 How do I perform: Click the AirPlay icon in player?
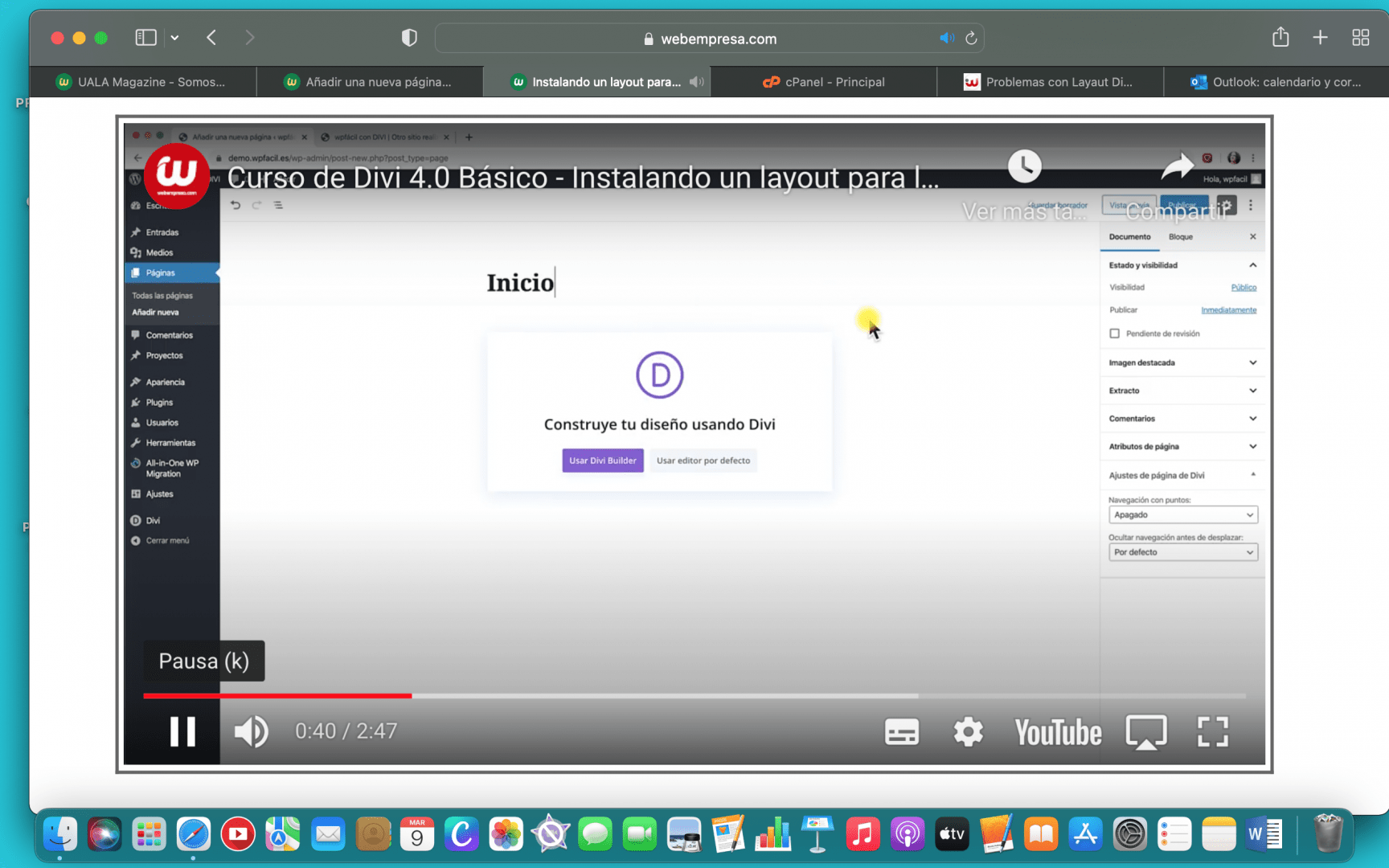pos(1146,732)
